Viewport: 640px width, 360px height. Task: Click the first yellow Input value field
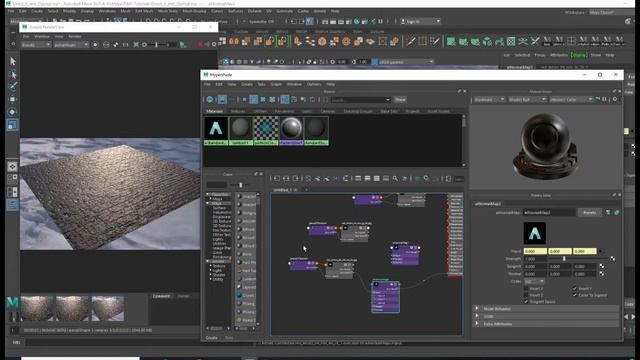(x=535, y=251)
